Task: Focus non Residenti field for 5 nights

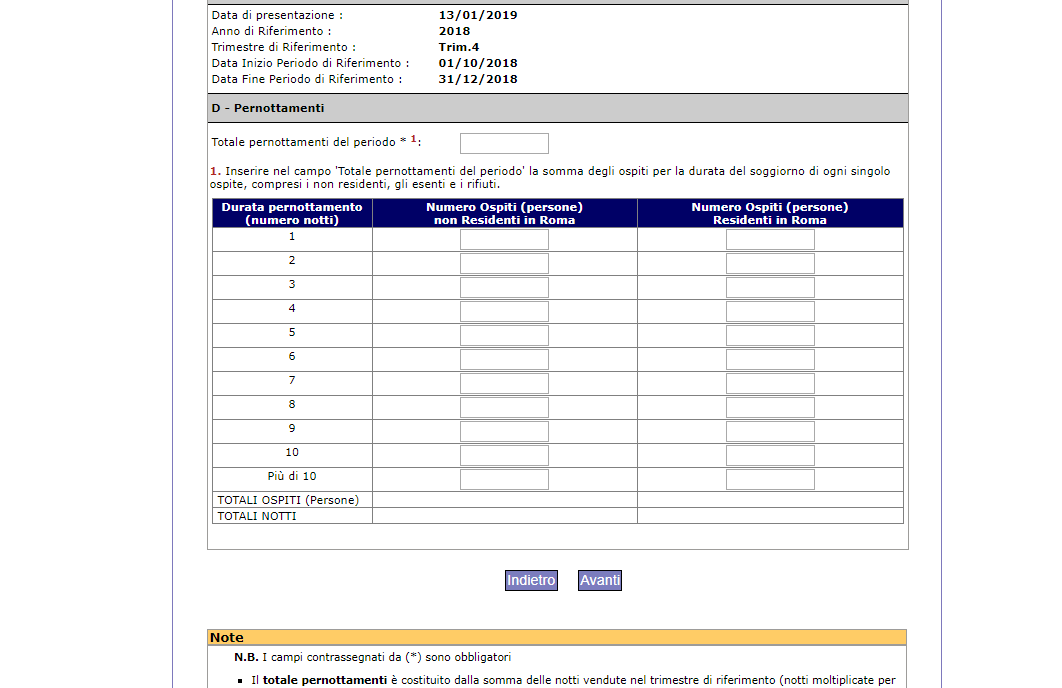Action: coord(504,336)
